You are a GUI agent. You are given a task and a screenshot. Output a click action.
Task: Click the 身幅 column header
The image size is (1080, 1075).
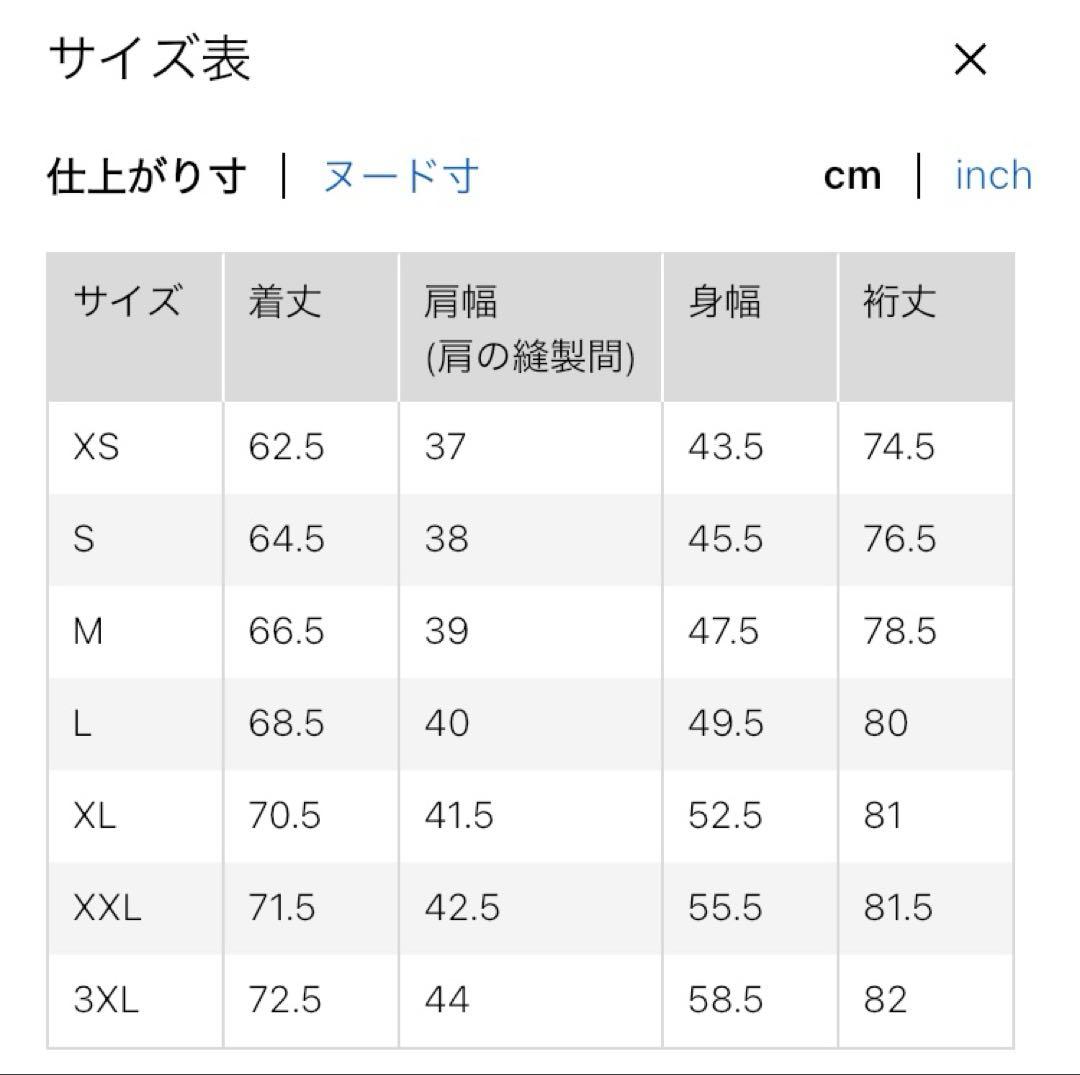(x=722, y=302)
